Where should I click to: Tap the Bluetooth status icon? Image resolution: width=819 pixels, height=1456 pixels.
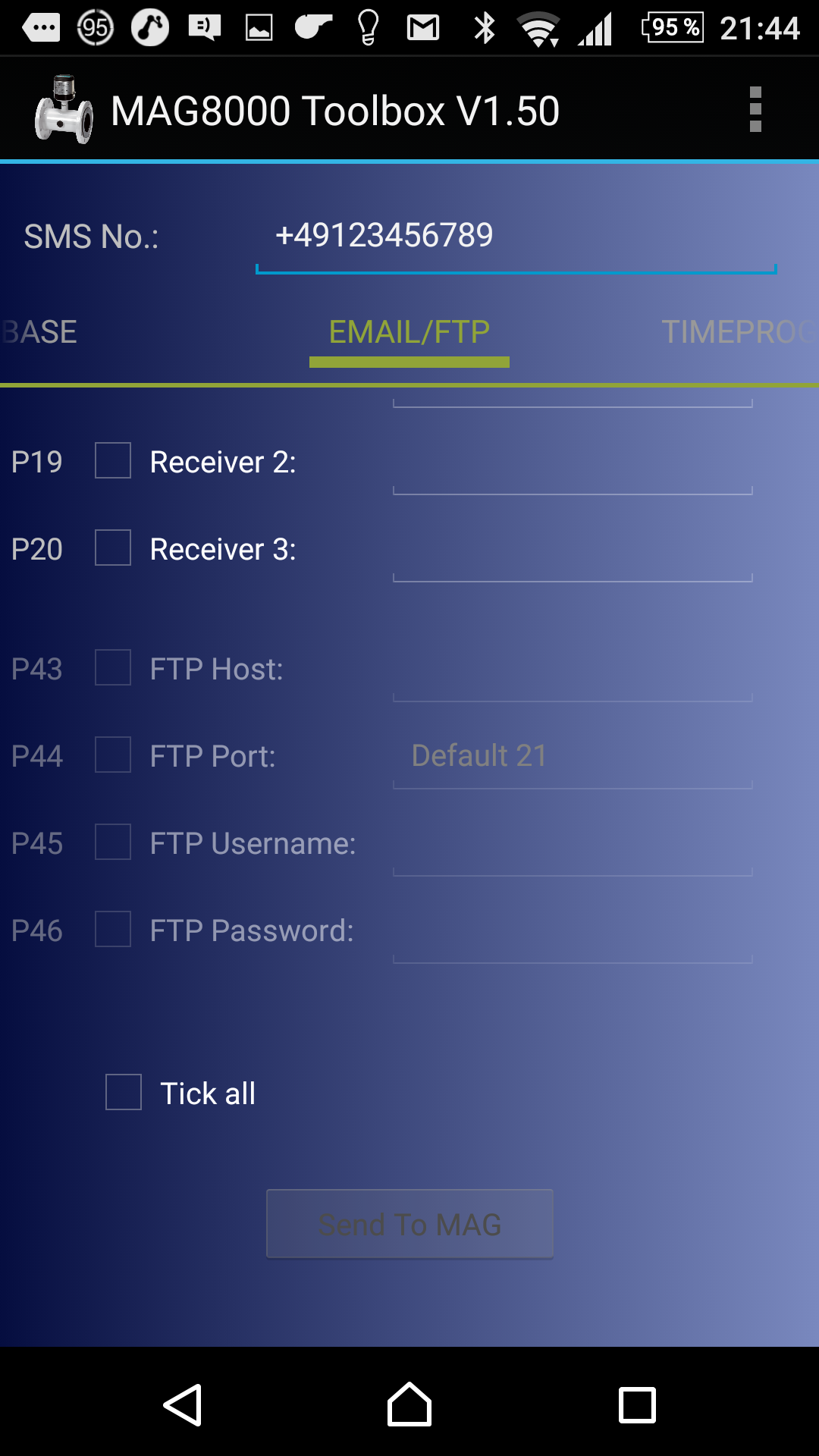[484, 28]
